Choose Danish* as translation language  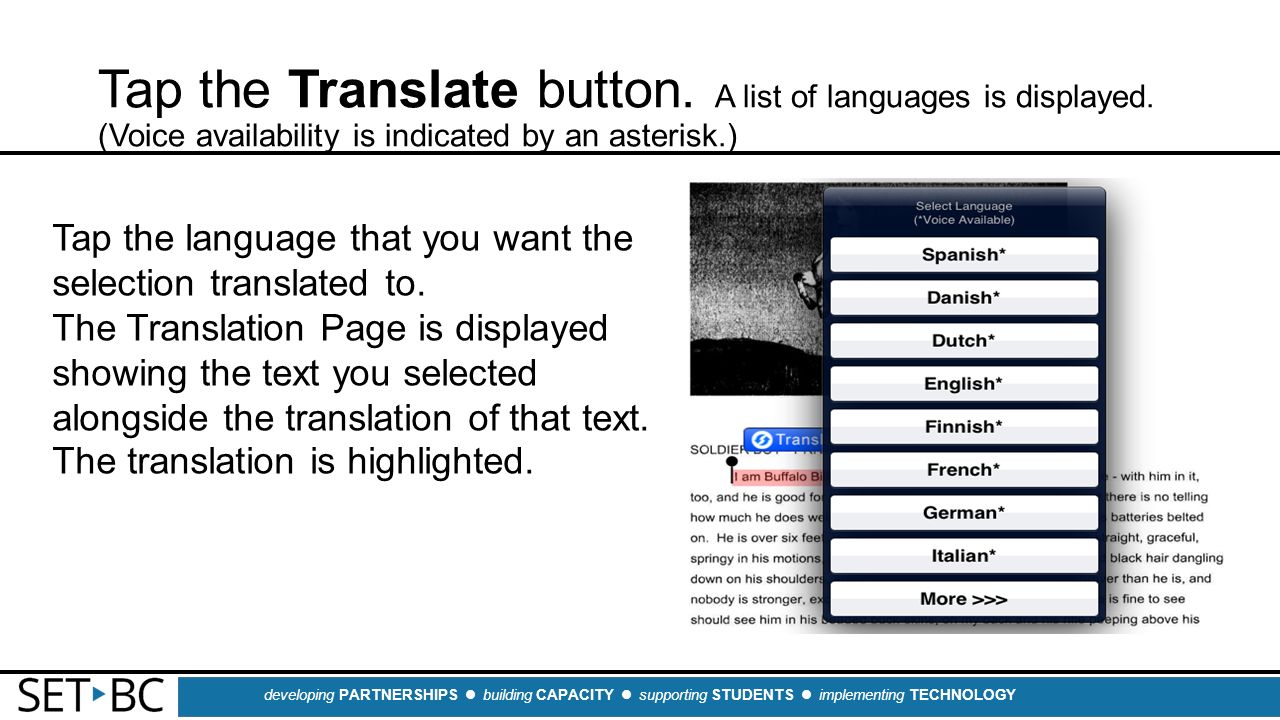coord(964,298)
